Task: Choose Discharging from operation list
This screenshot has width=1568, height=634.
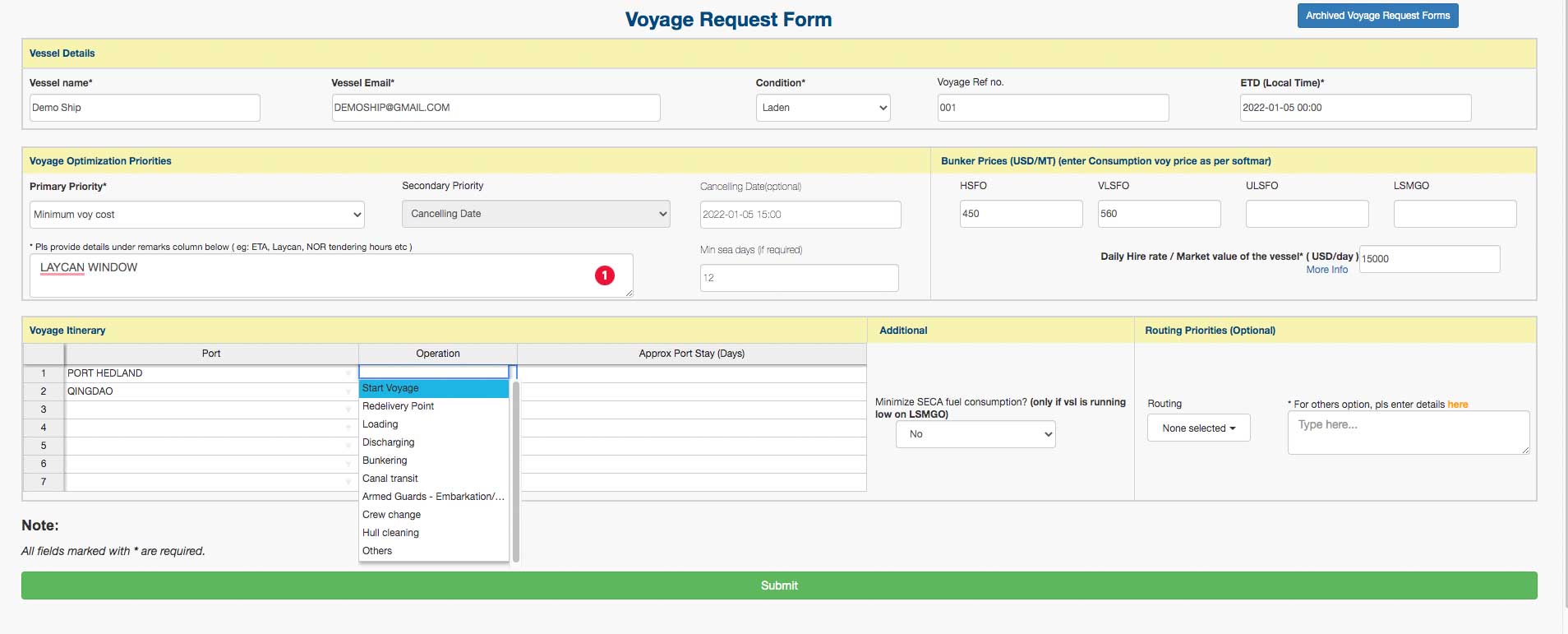Action: (x=434, y=442)
